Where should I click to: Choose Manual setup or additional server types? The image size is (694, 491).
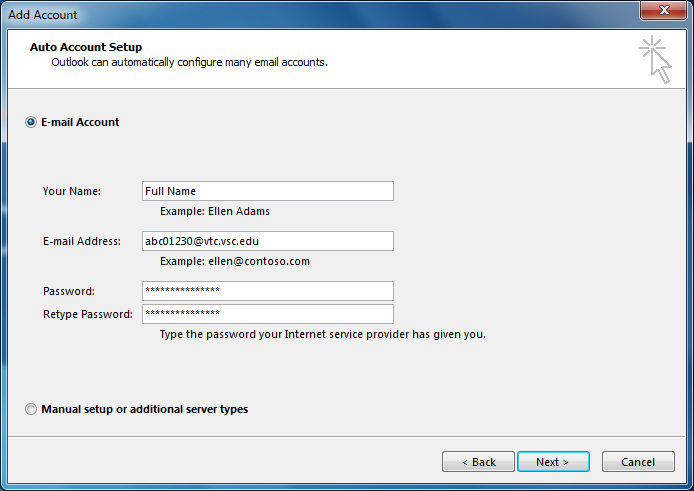tap(31, 409)
